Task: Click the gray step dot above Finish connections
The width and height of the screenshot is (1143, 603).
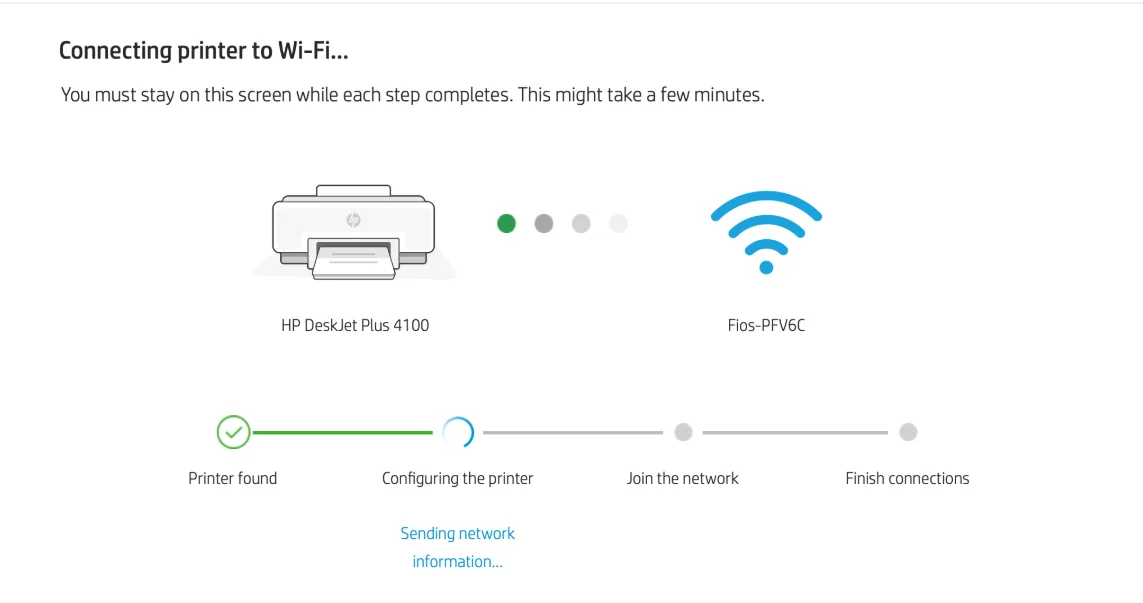Action: pos(908,432)
